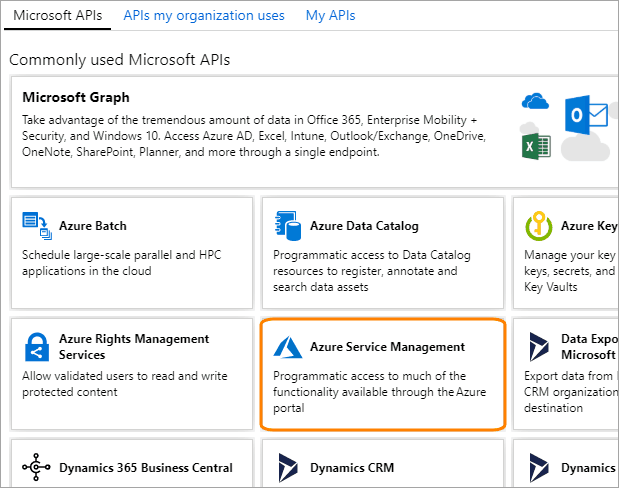
Task: Click the Excel icon in Microsoft Graph card
Action: (537, 147)
